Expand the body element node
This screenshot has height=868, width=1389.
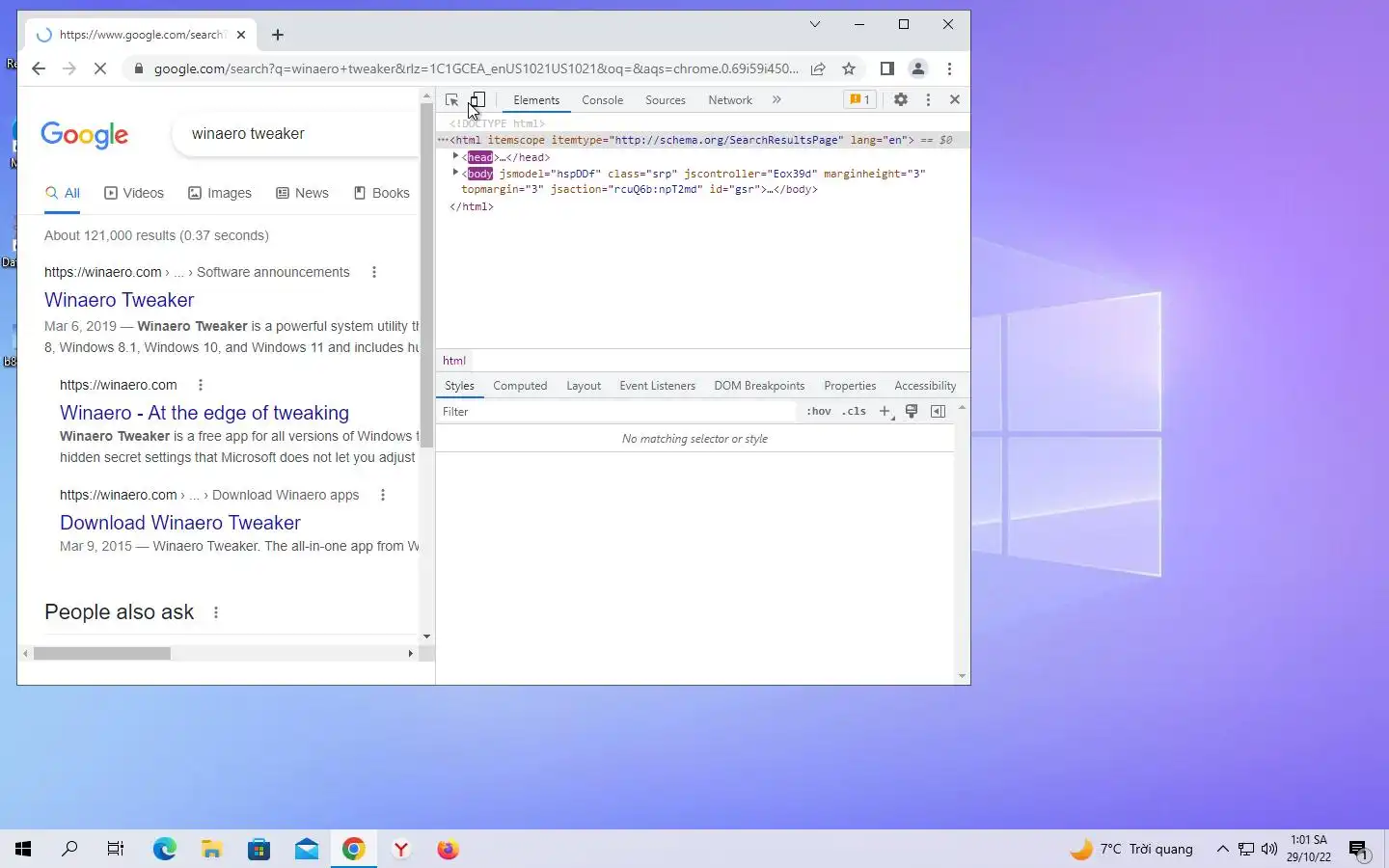455,173
